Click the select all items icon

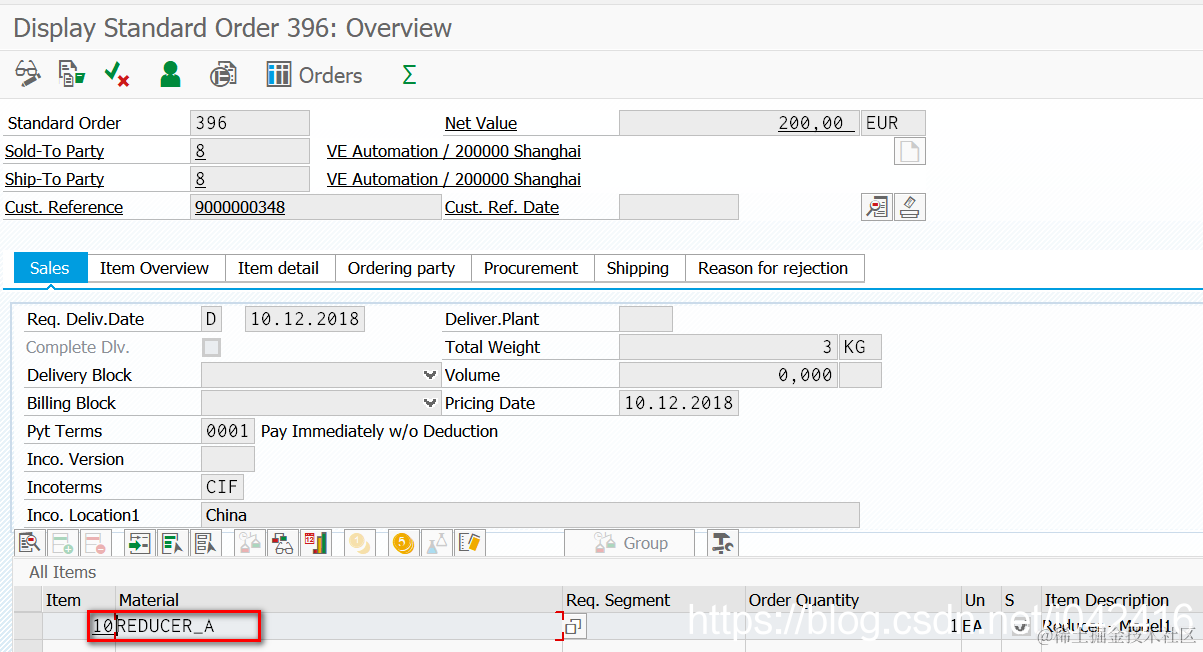click(172, 543)
